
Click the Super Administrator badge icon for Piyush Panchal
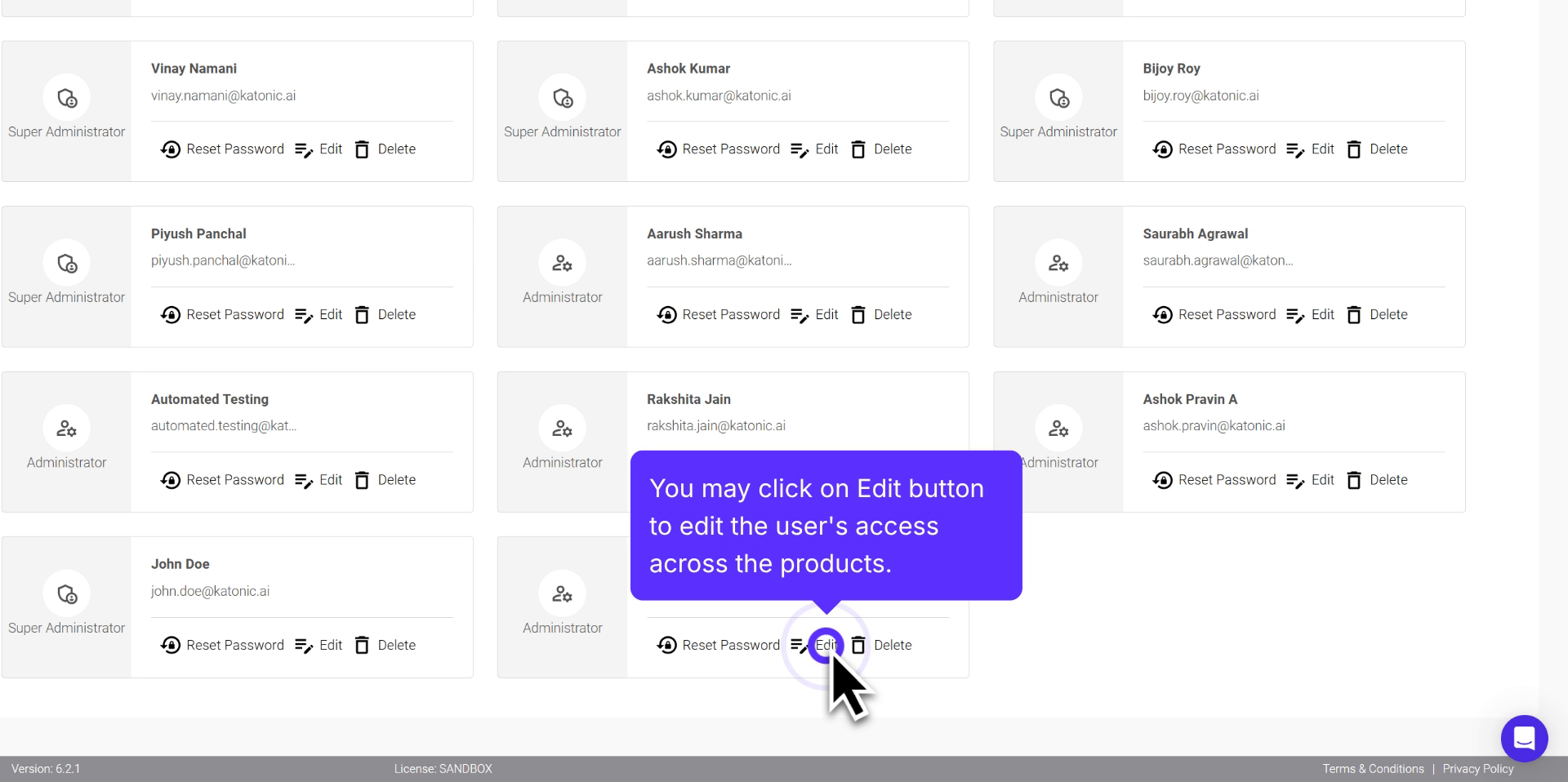[x=67, y=263]
